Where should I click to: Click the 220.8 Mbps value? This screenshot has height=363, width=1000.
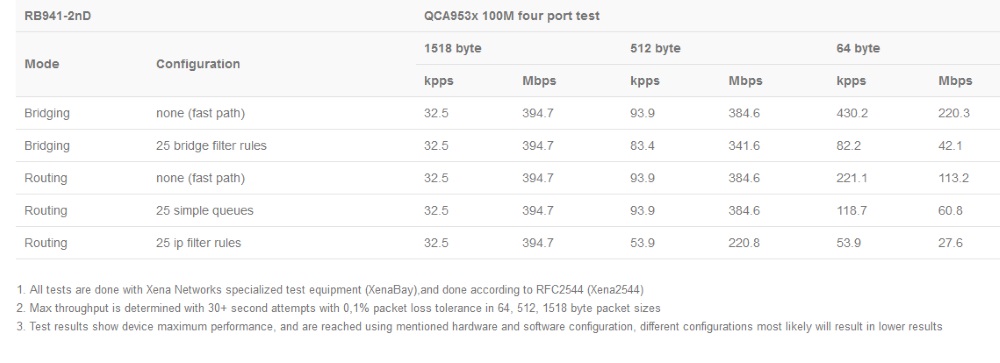(x=744, y=243)
